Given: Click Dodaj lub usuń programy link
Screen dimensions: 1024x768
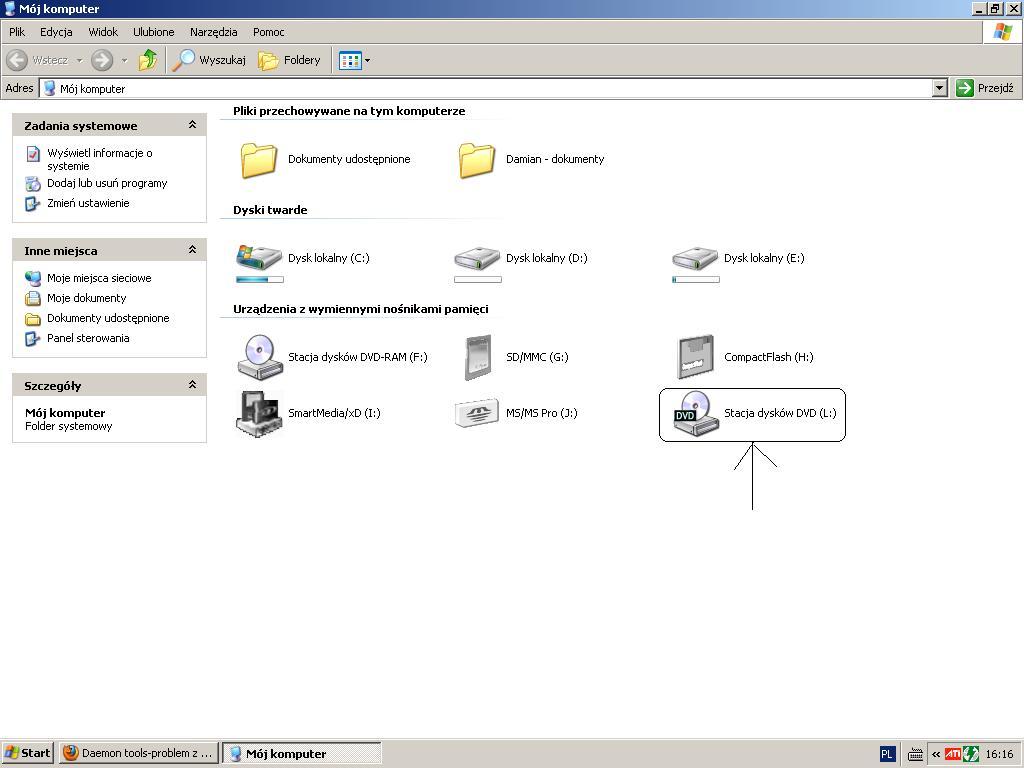Looking at the screenshot, I should pos(107,183).
